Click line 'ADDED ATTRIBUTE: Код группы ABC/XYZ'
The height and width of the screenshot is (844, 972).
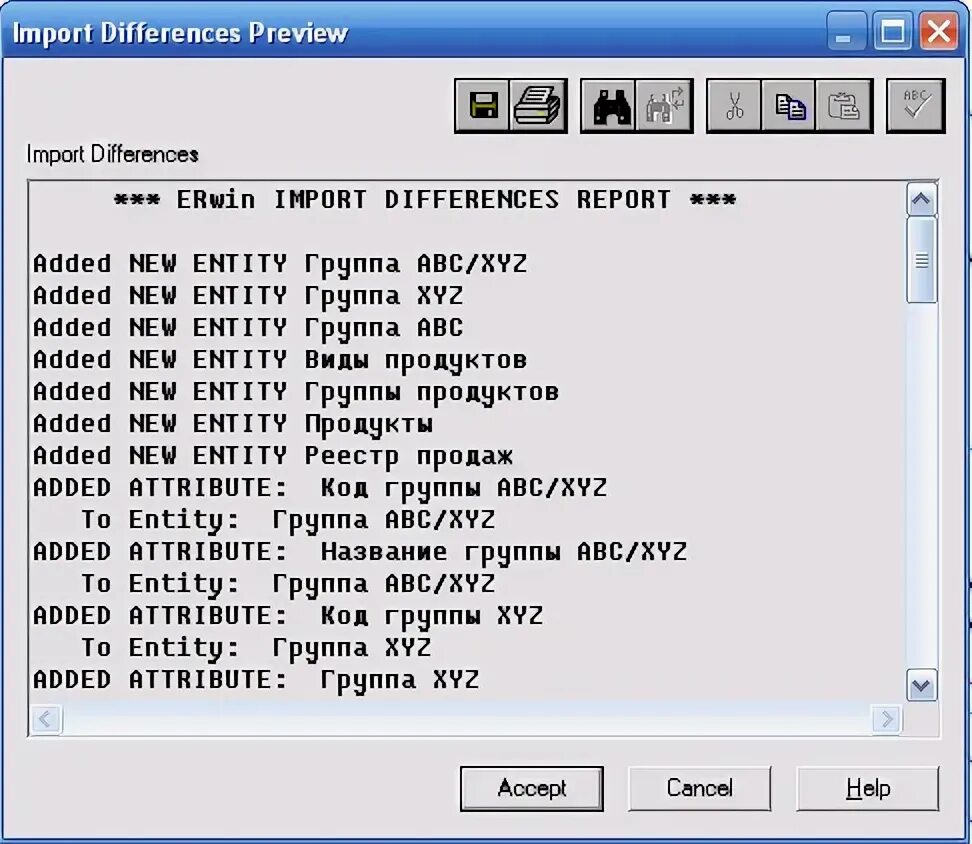[x=320, y=488]
